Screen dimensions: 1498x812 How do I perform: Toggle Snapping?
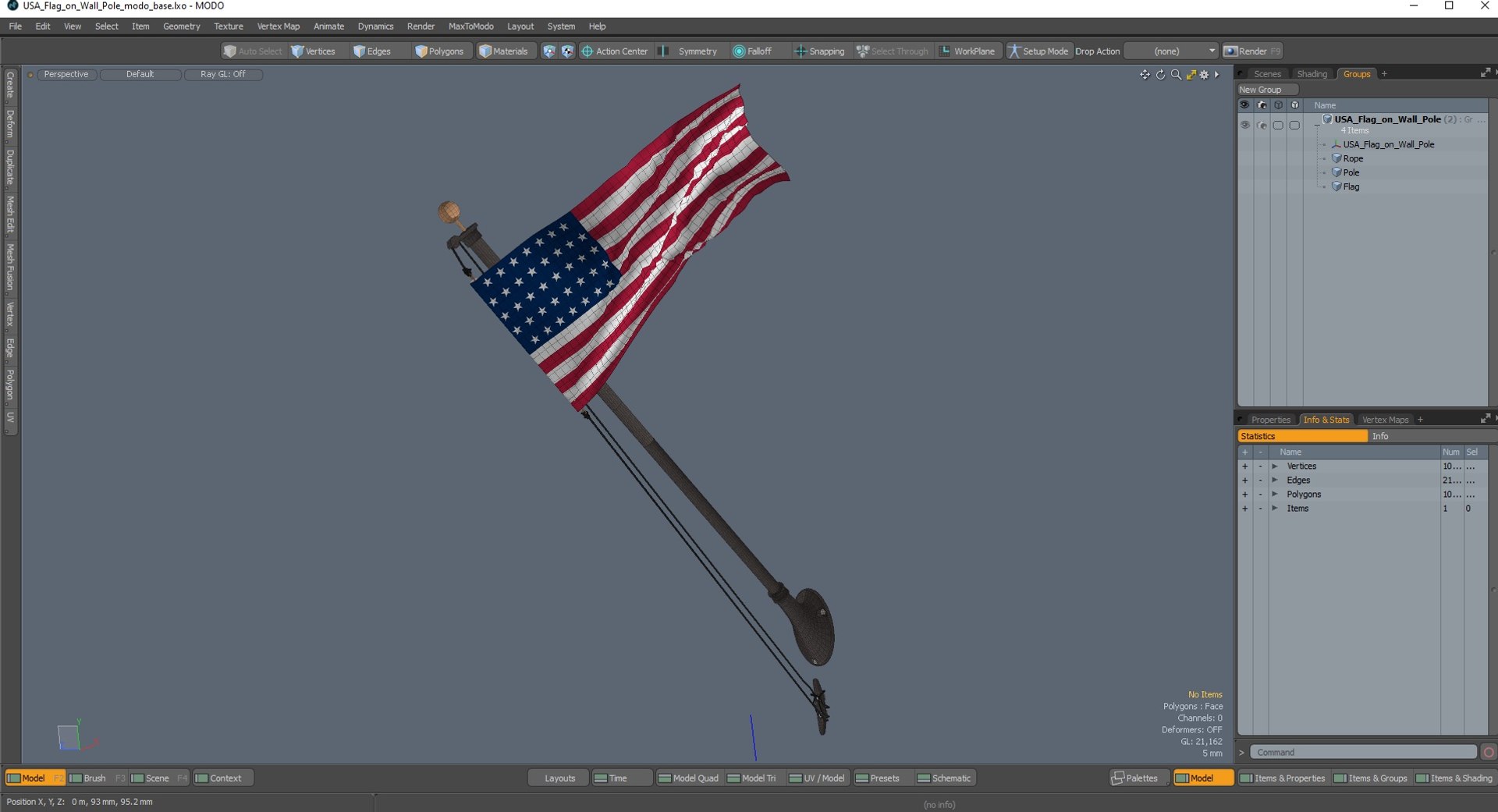819,51
